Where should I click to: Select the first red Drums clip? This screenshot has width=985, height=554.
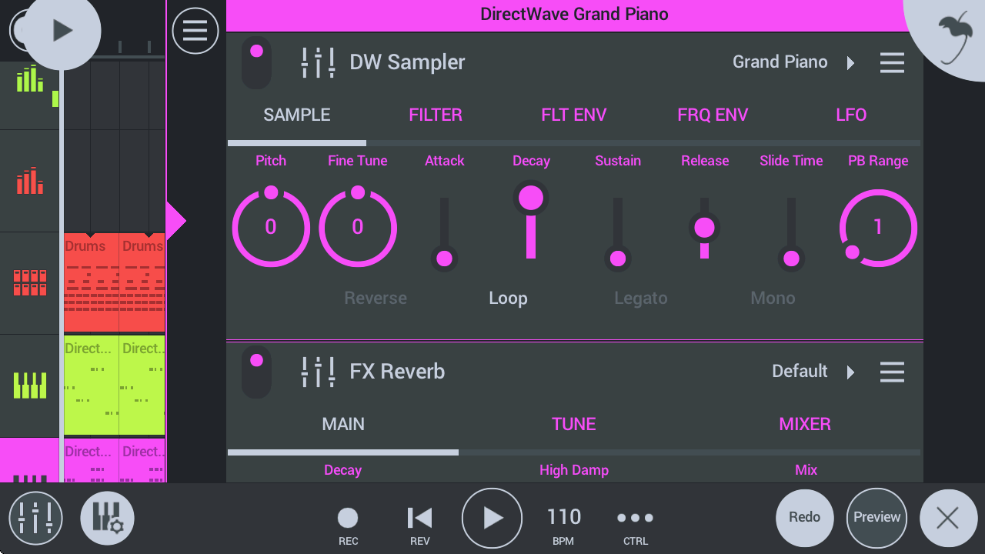(x=91, y=283)
